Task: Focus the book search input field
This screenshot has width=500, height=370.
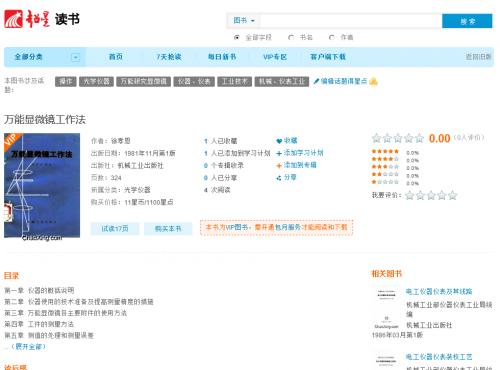Action: pyautogui.click(x=351, y=21)
